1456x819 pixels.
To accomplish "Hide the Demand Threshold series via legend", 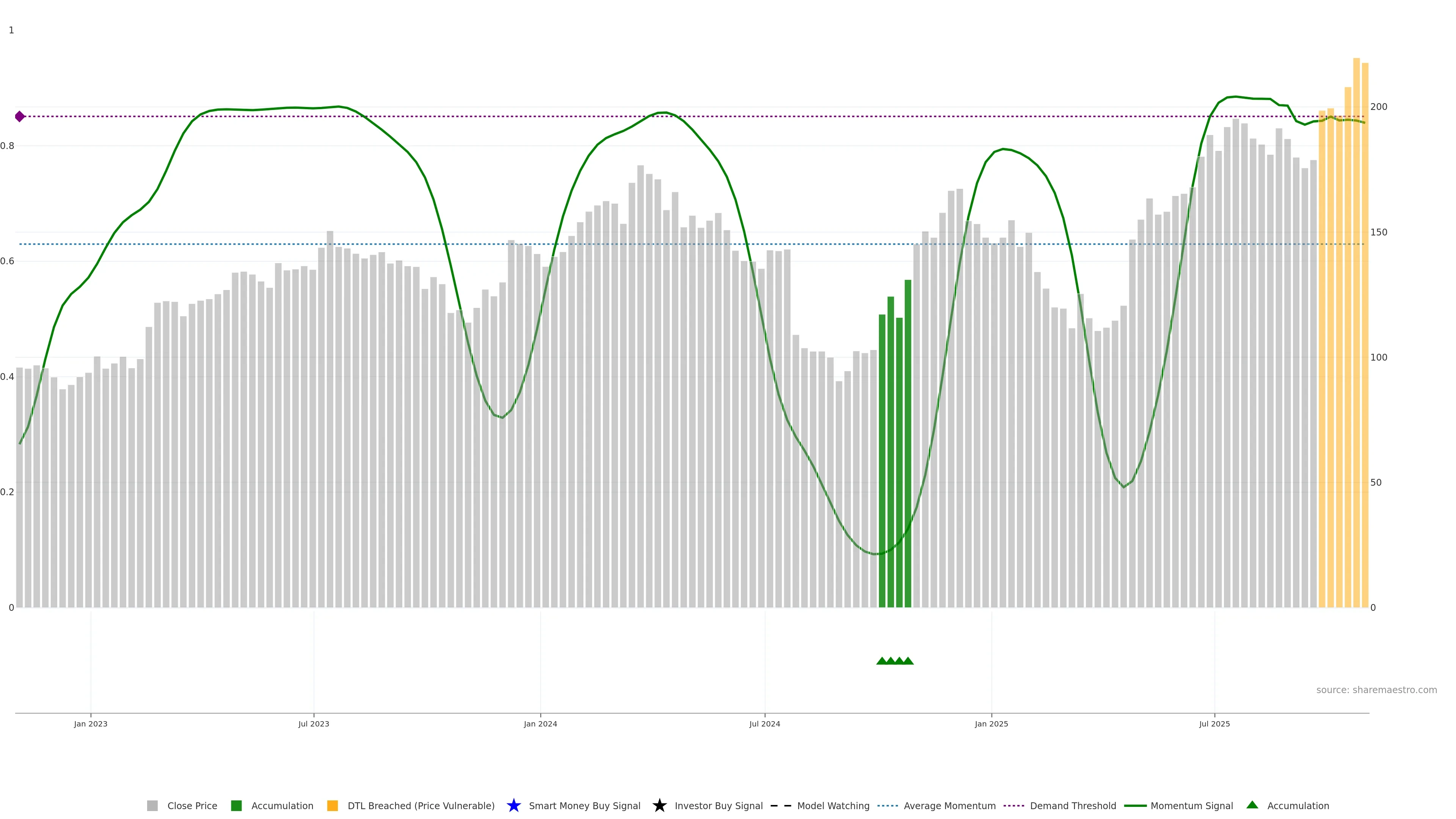I will [x=1072, y=805].
